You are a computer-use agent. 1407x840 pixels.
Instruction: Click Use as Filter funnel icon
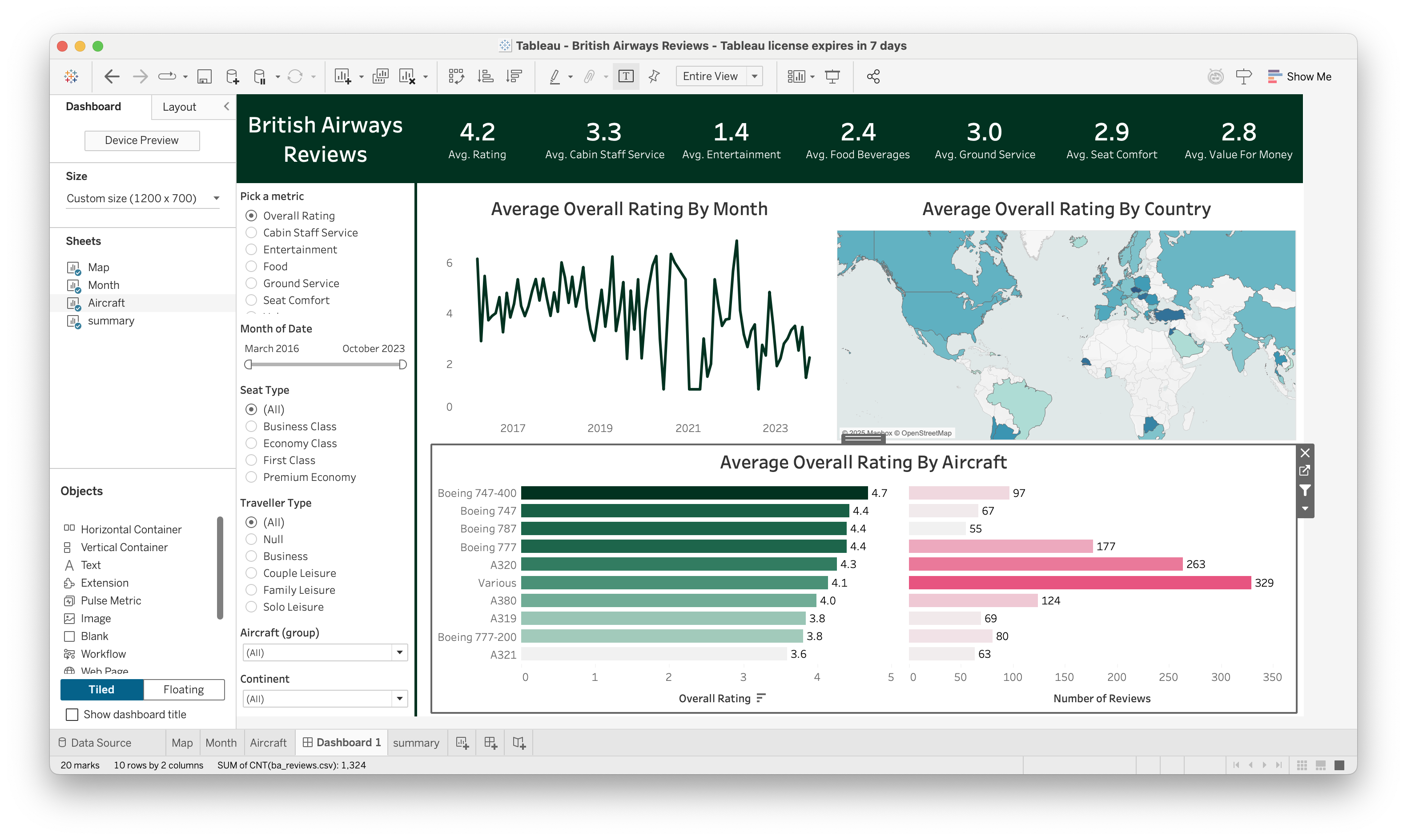point(1305,490)
